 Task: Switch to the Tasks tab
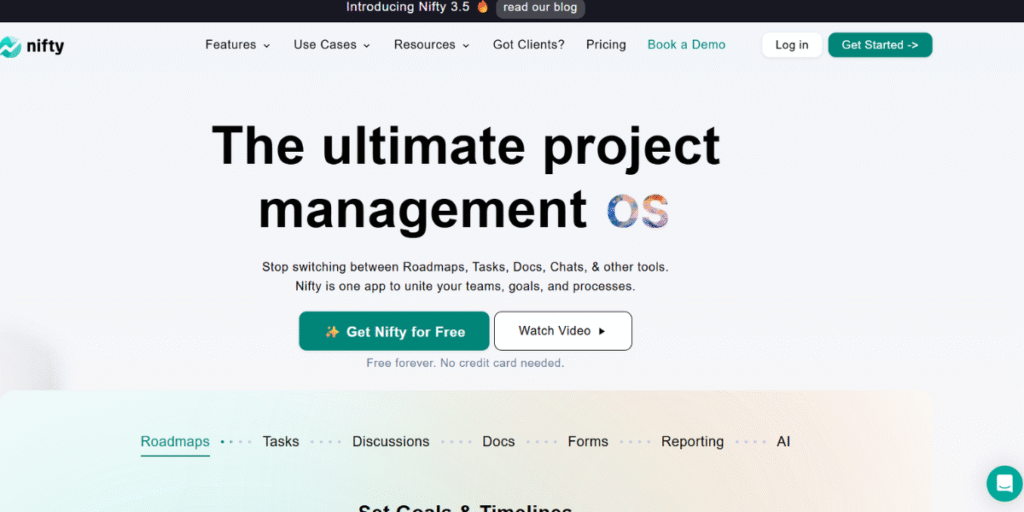coord(281,442)
